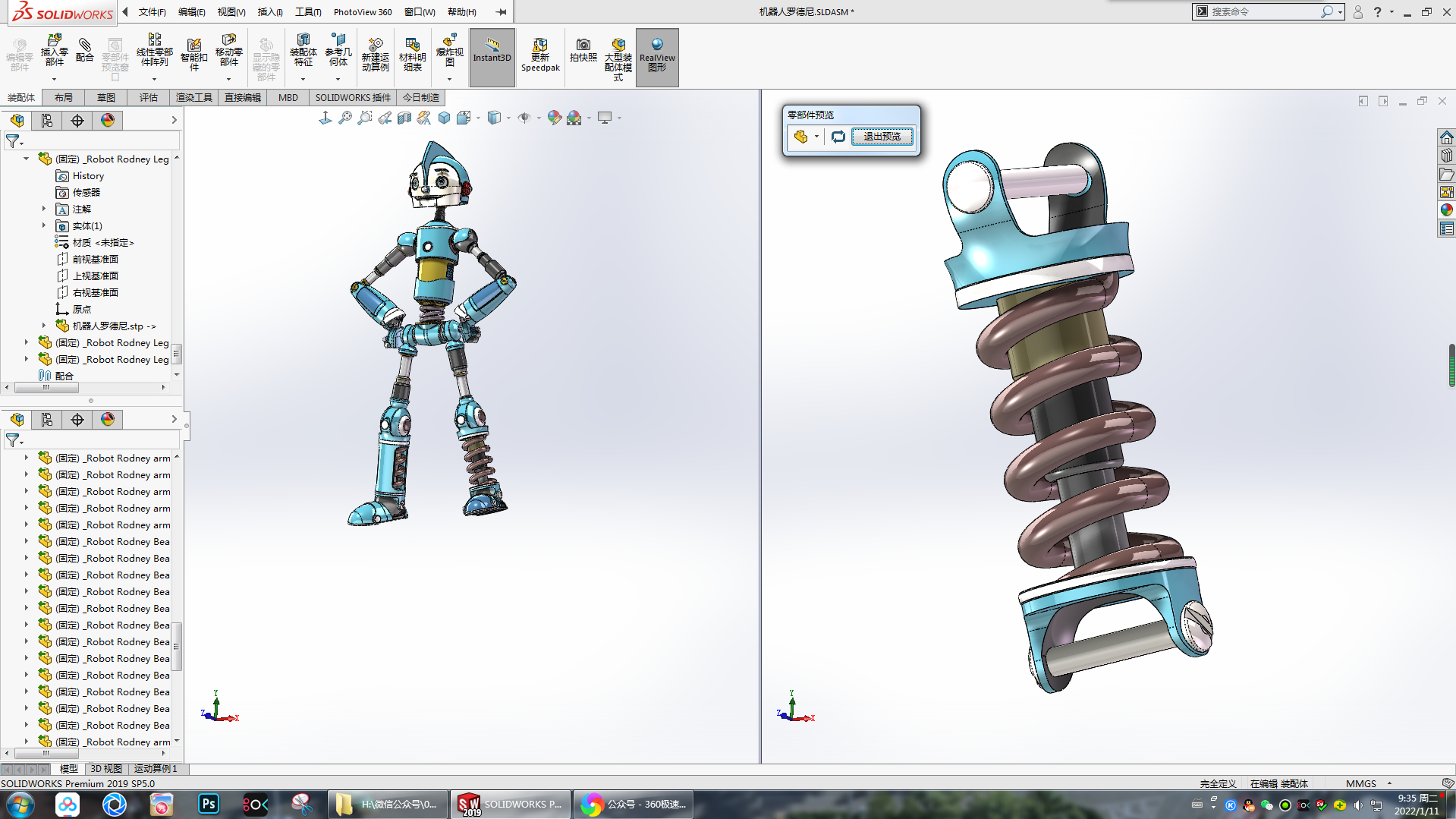Viewport: 1456px width, 819px height.
Task: Collapse first _Robot Rodney Leg tree node
Action: [x=27, y=159]
